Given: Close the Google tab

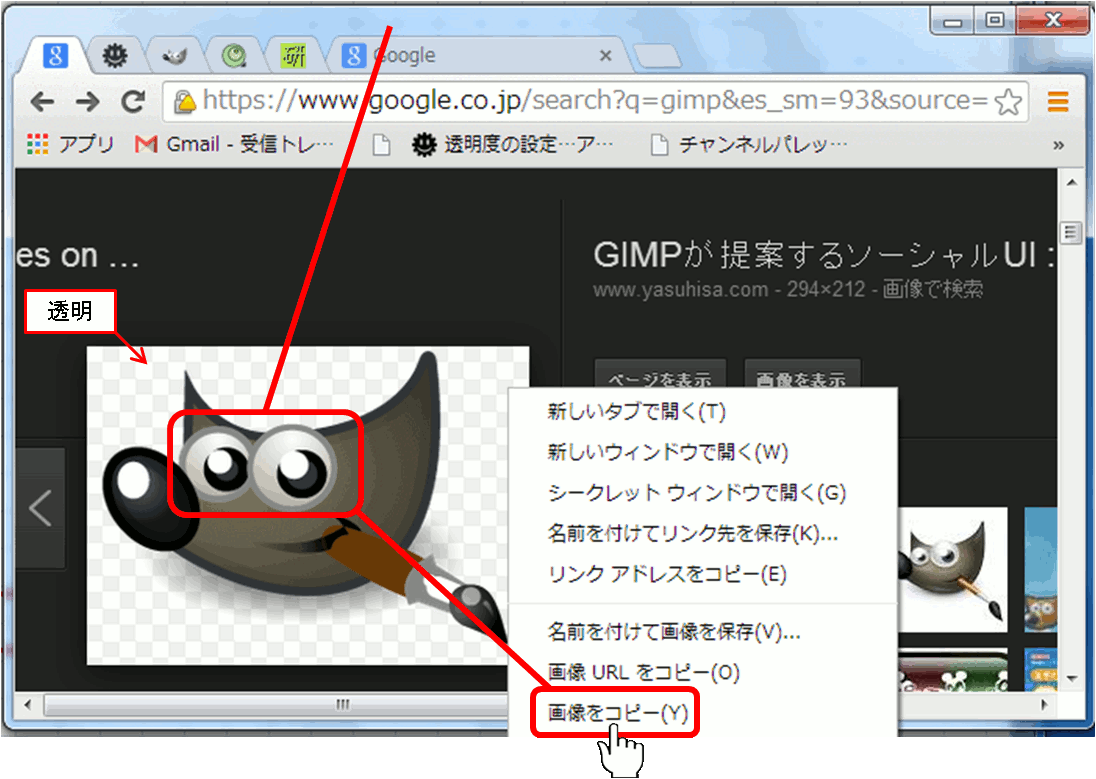Looking at the screenshot, I should (605, 56).
